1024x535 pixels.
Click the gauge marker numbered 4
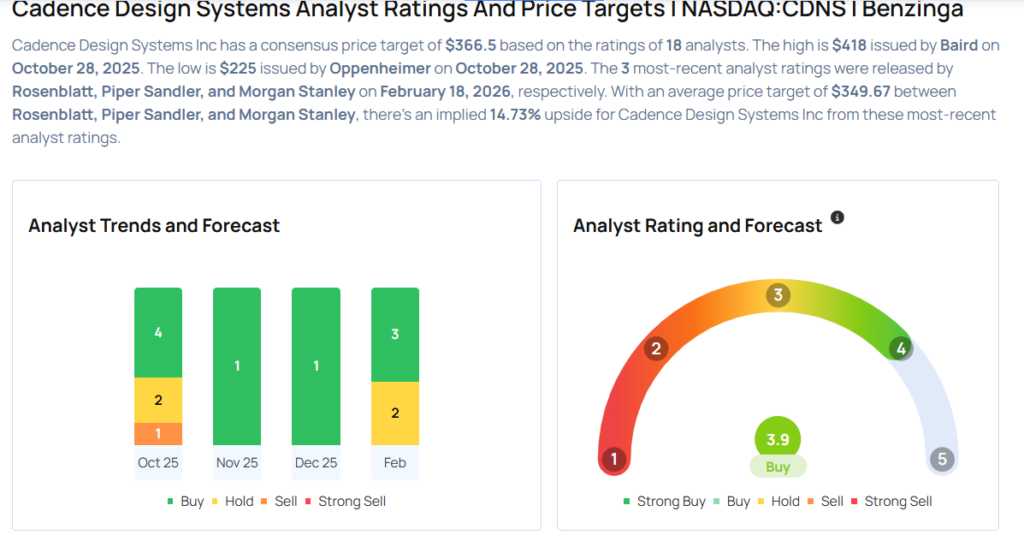pyautogui.click(x=900, y=348)
